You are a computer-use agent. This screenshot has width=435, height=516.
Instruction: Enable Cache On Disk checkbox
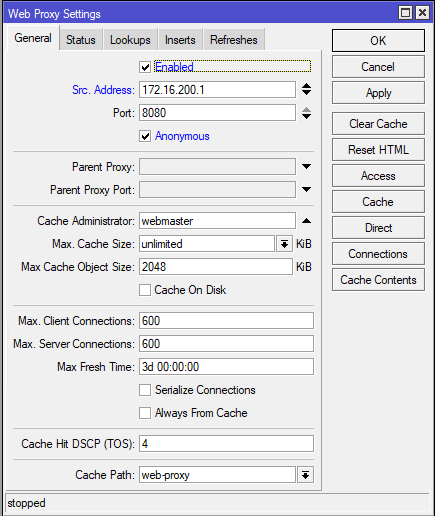tap(145, 290)
